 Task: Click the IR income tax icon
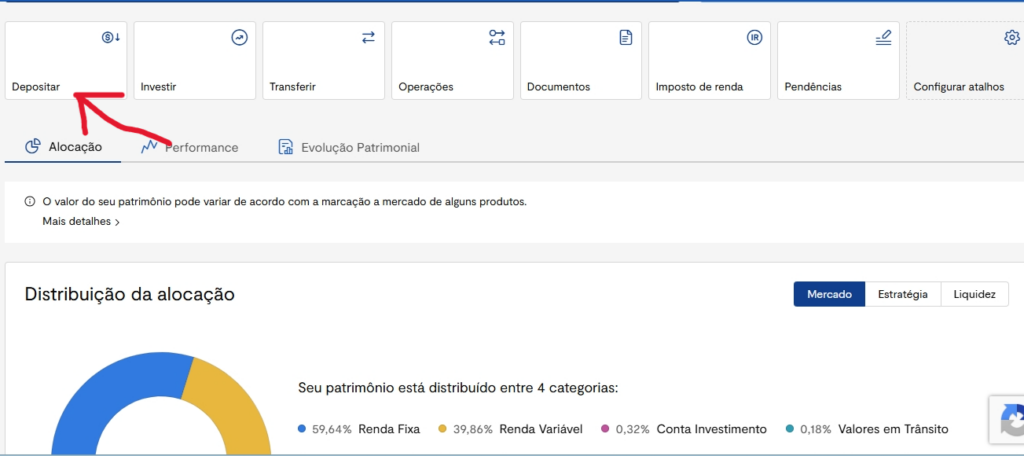(x=754, y=38)
